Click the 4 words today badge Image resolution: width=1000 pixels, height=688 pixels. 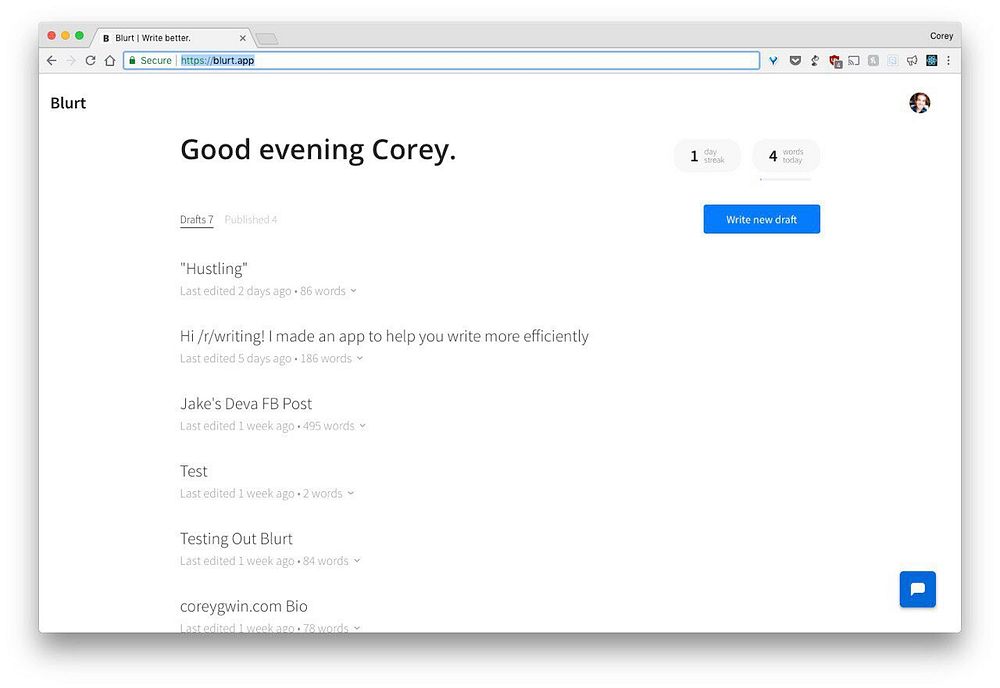[786, 156]
